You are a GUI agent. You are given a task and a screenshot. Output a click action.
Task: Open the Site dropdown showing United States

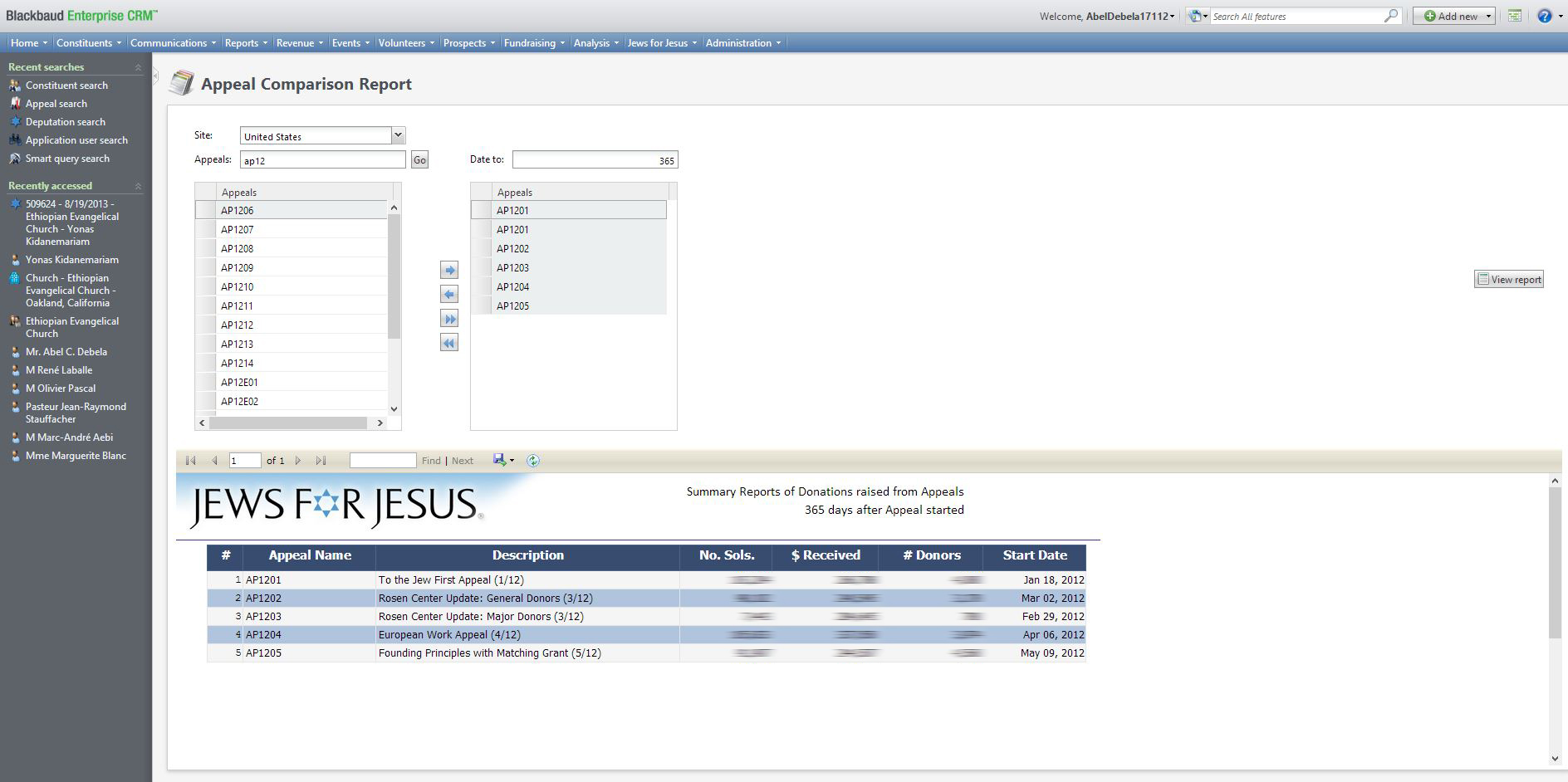click(398, 135)
